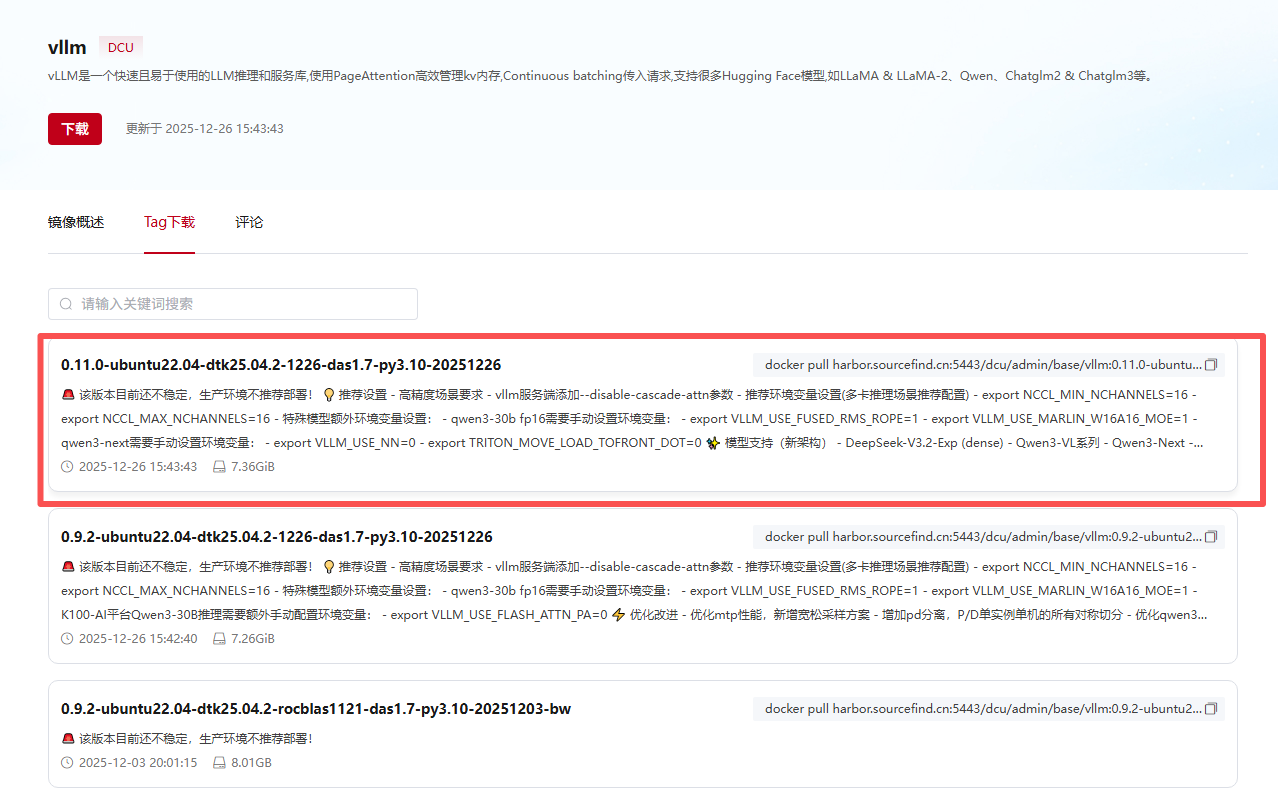Click the vLLM description paragraph under the title

tap(602, 76)
